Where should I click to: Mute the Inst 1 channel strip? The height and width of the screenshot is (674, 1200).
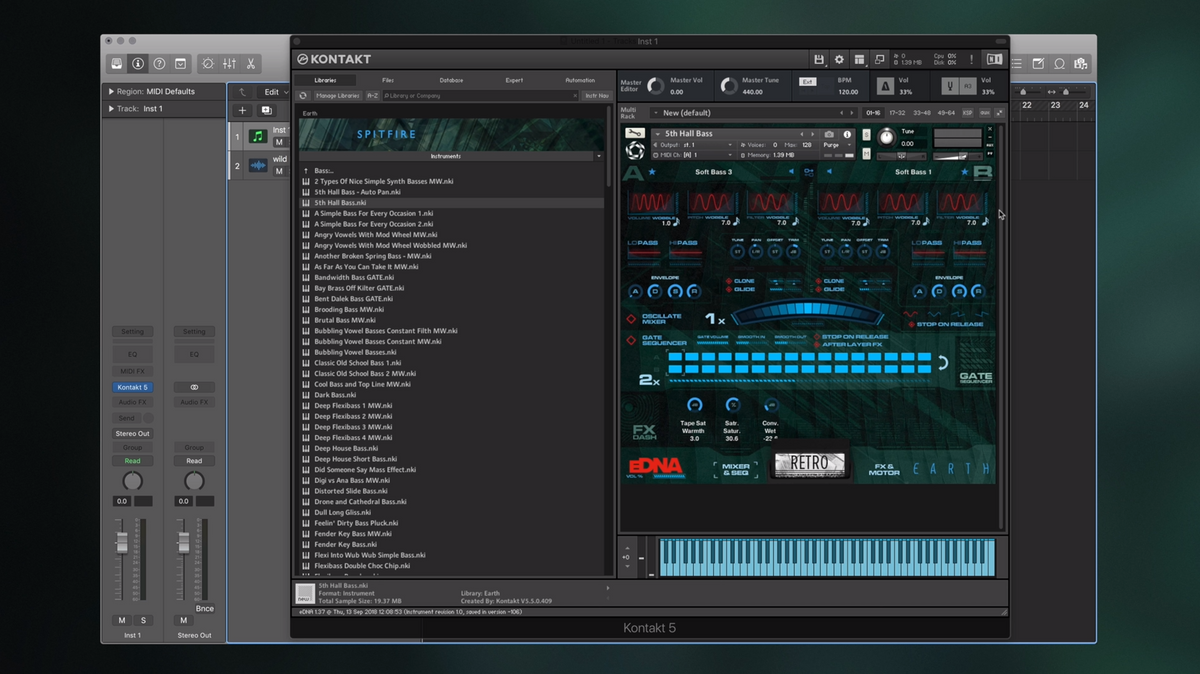(x=122, y=621)
